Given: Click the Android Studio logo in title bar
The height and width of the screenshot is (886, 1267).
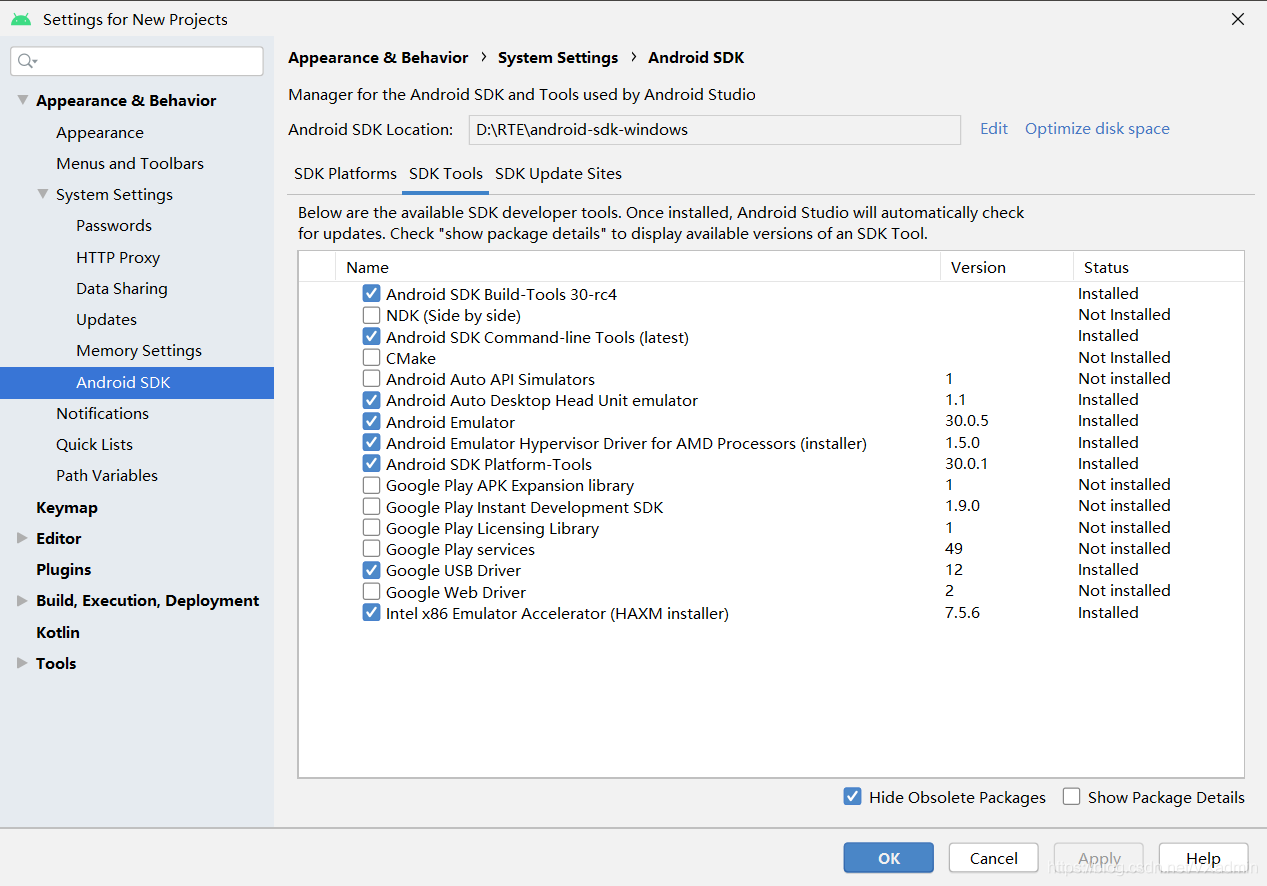Looking at the screenshot, I should coord(21,19).
